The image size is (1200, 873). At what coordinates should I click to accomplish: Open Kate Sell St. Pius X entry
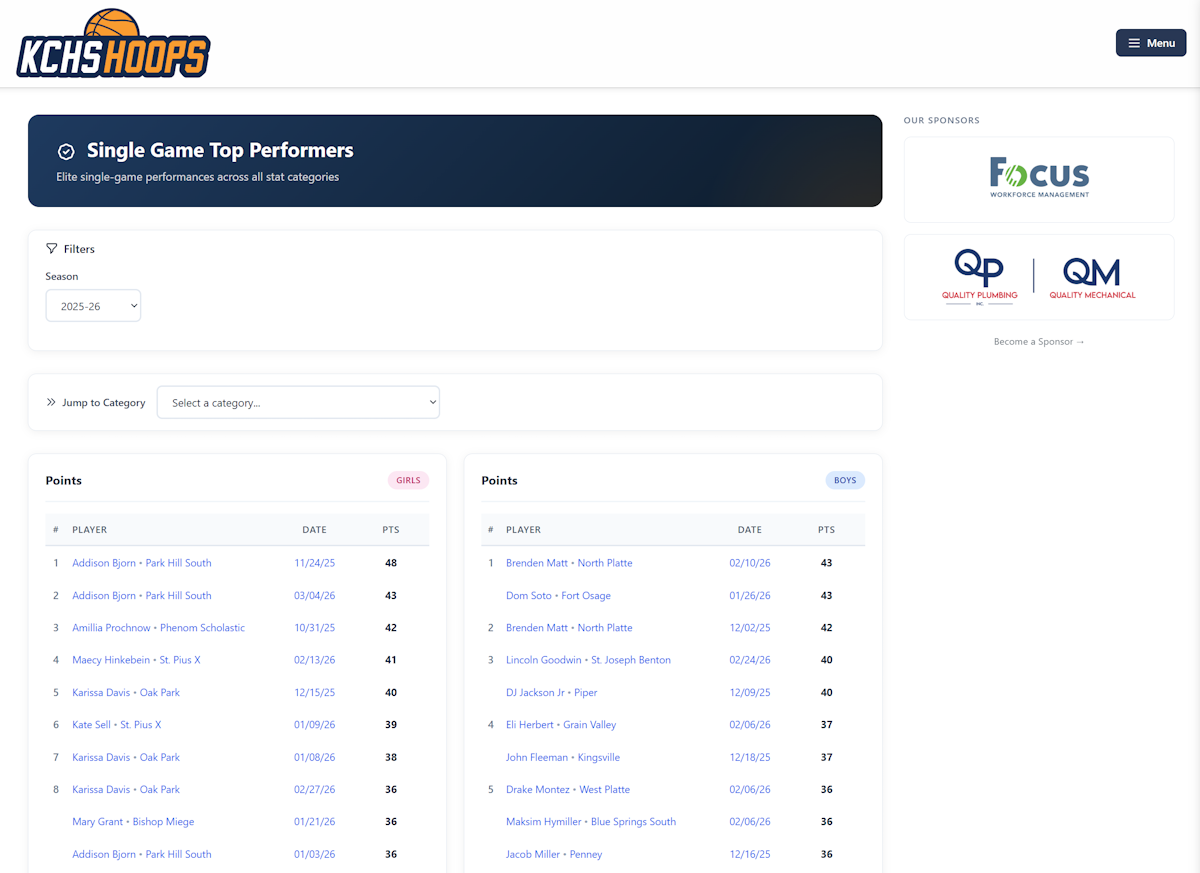pos(116,725)
